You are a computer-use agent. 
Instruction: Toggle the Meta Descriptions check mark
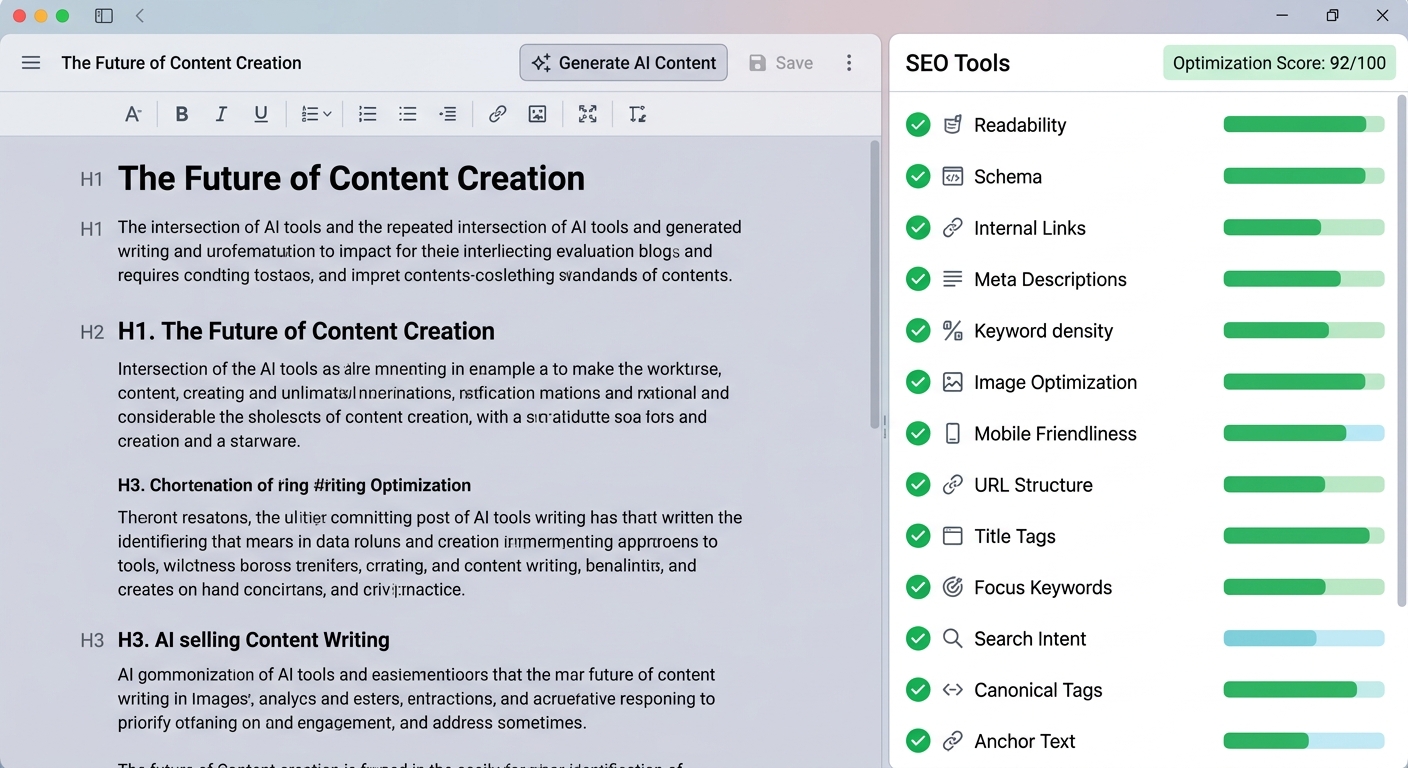918,279
